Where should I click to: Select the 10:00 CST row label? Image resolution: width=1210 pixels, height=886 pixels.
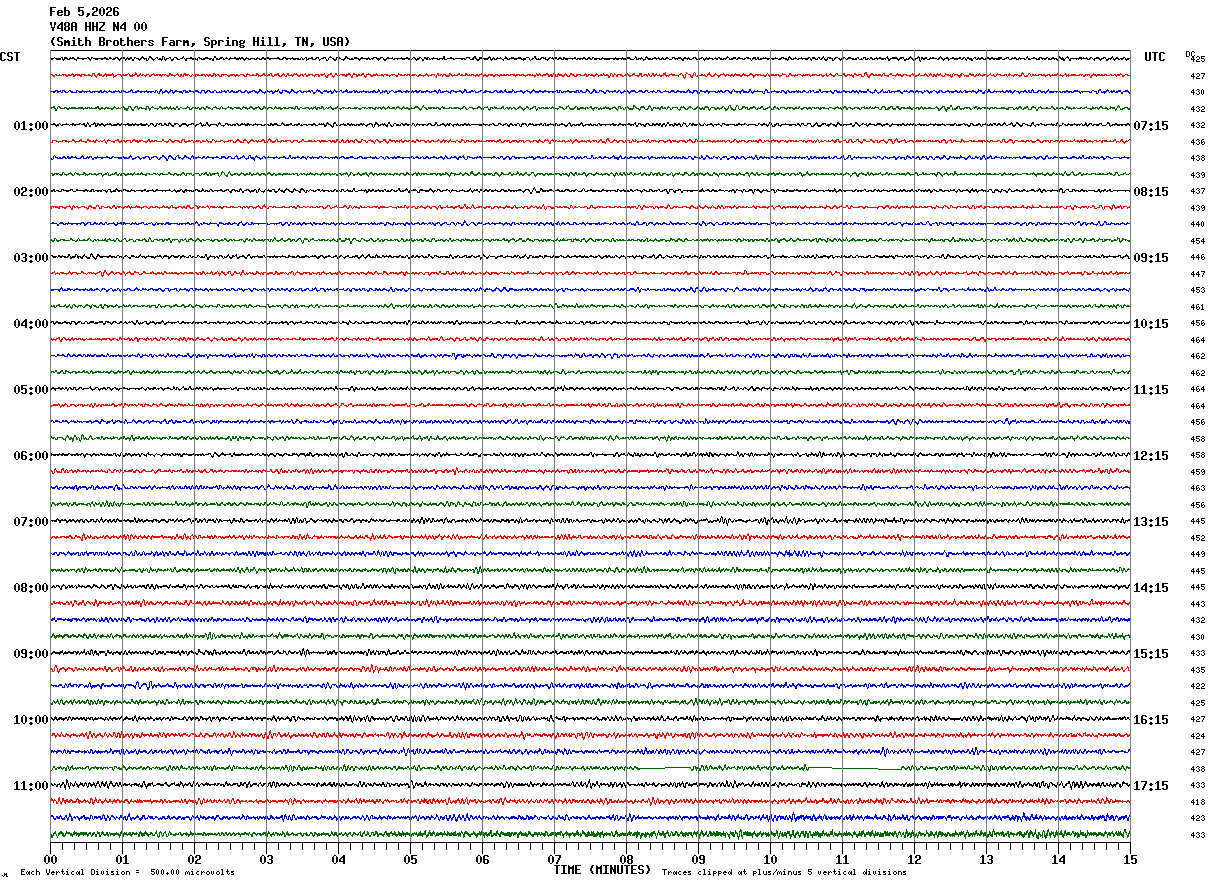click(x=31, y=720)
